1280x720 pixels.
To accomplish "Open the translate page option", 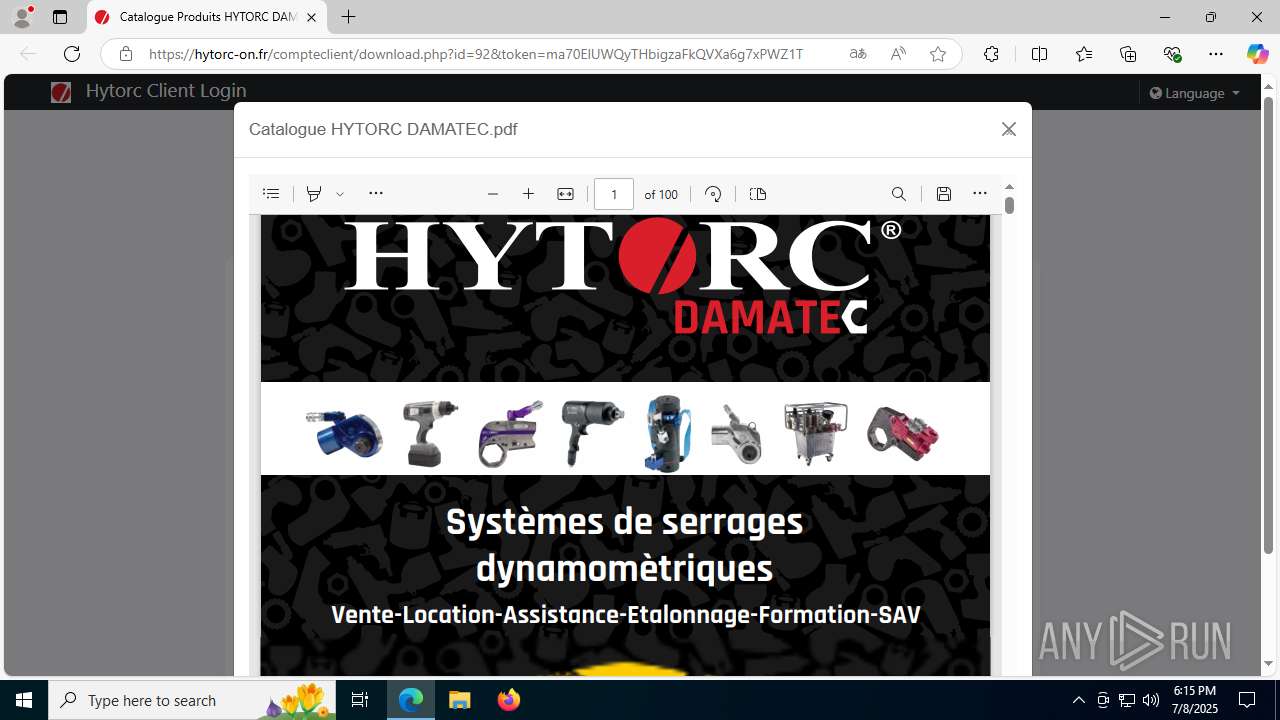I will (x=858, y=54).
